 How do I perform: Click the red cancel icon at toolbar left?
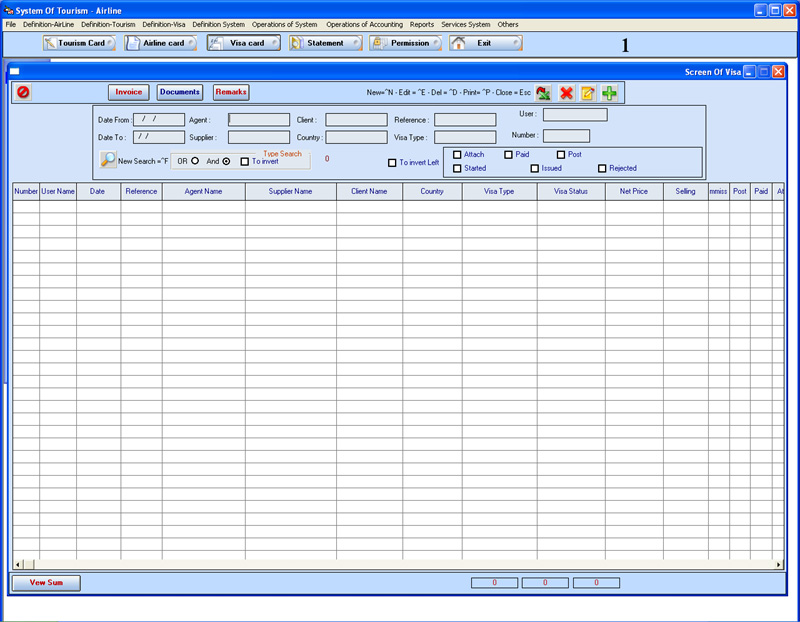click(x=23, y=92)
